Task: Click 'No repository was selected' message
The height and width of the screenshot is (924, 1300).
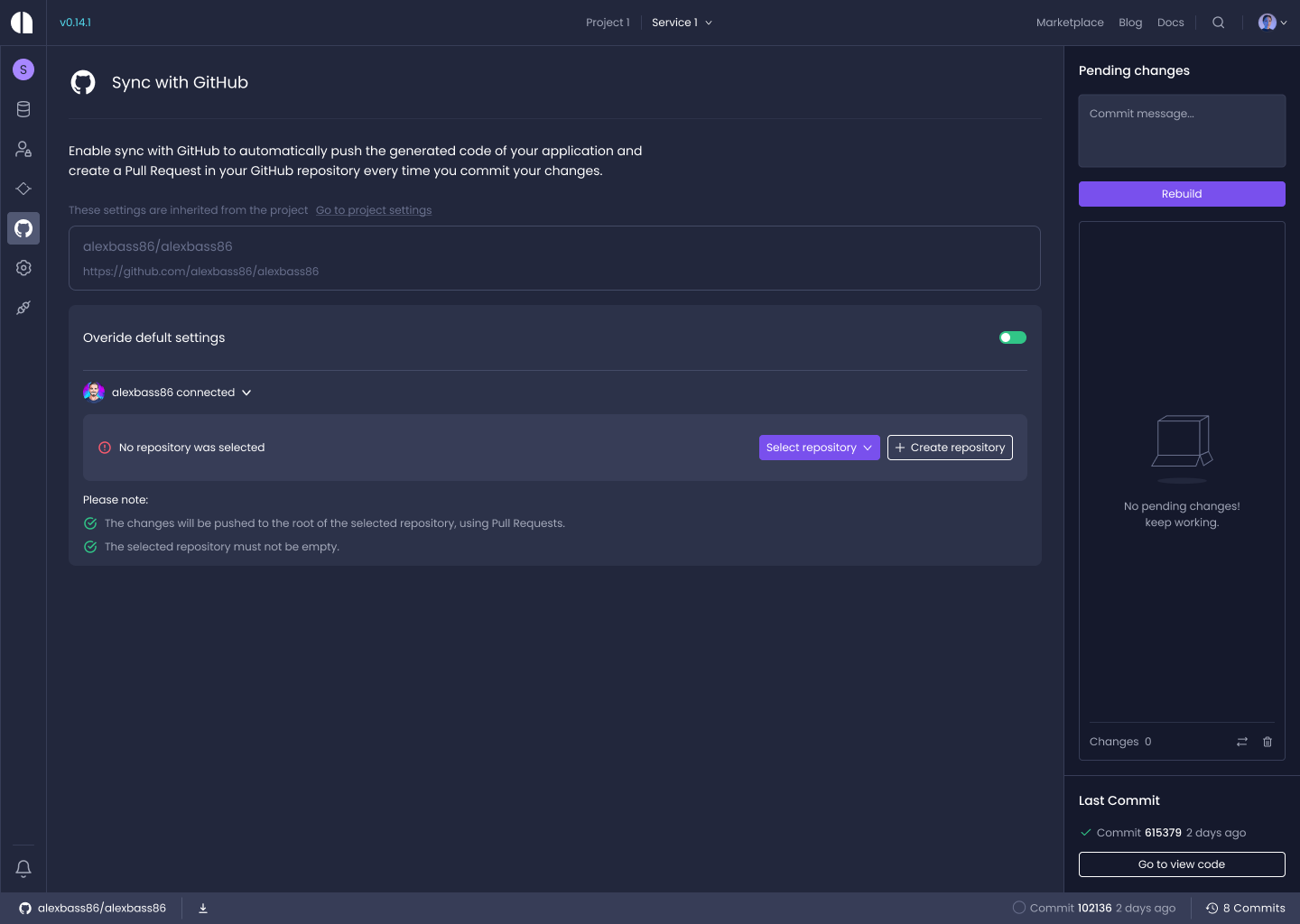Action: [x=191, y=448]
